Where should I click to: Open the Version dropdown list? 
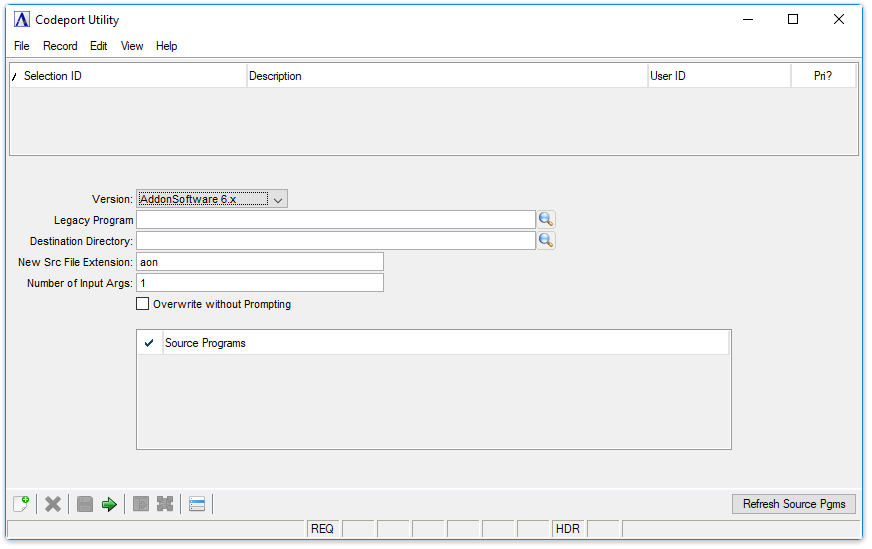[x=212, y=199]
